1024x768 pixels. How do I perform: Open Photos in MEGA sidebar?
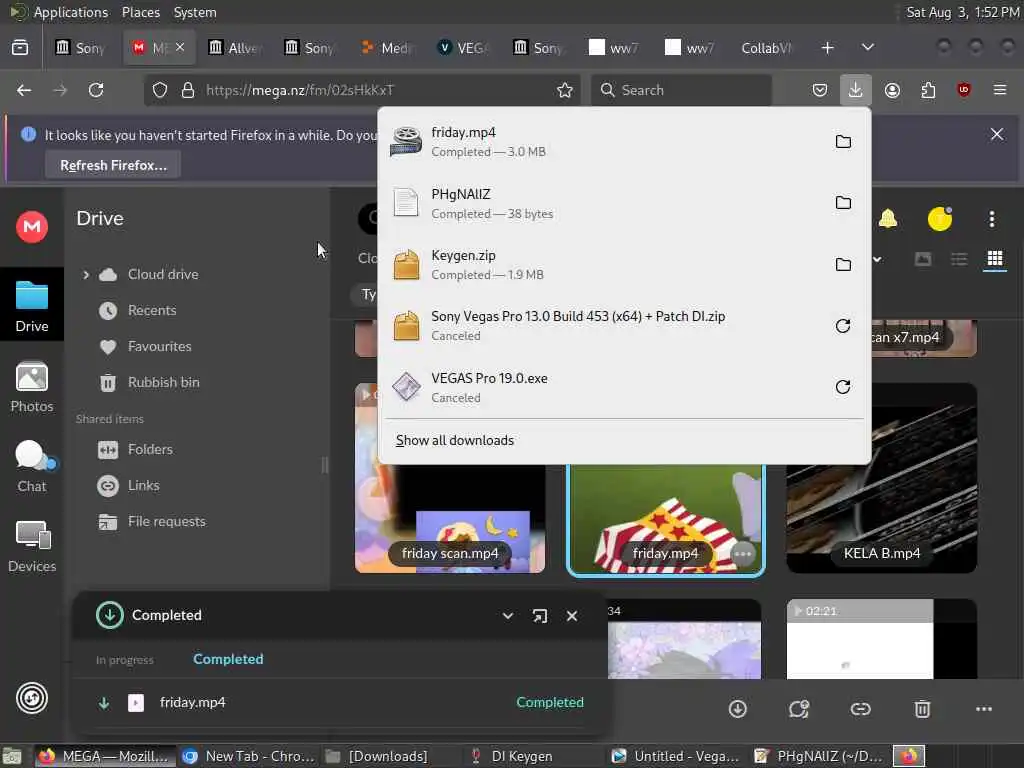tap(31, 387)
